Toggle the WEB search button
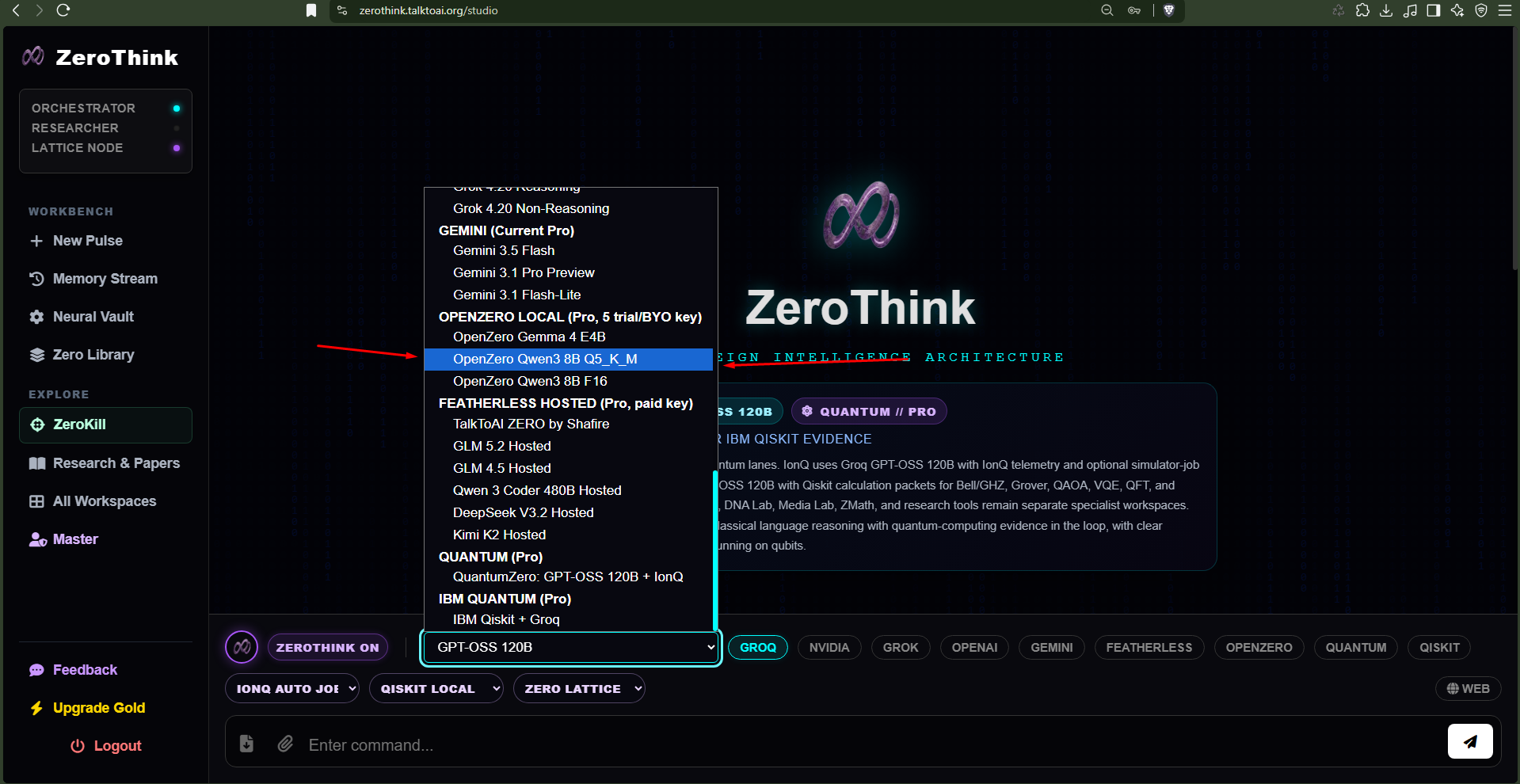Screen dimensions: 1520x784 coord(1468,688)
